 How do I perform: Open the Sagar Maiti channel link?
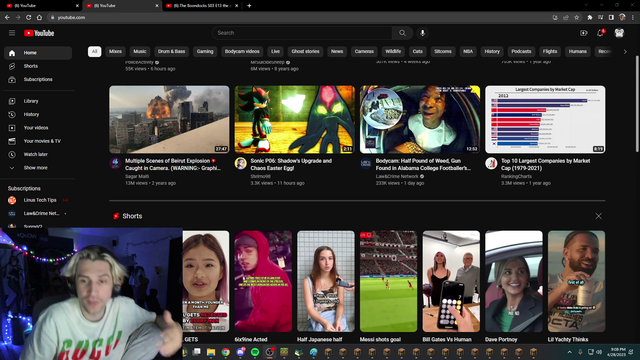[x=137, y=176]
